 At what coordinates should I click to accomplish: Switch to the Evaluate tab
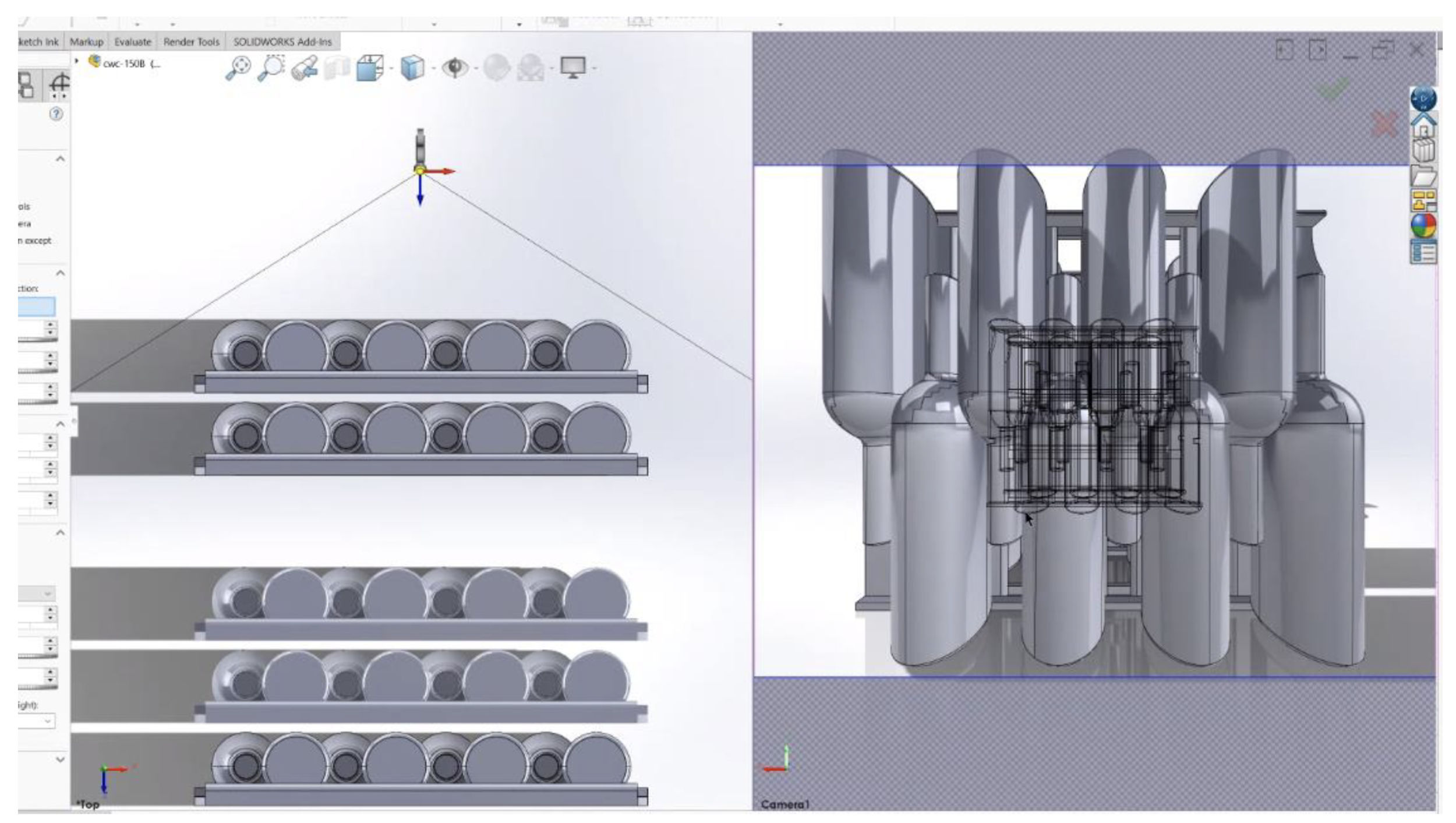point(133,42)
